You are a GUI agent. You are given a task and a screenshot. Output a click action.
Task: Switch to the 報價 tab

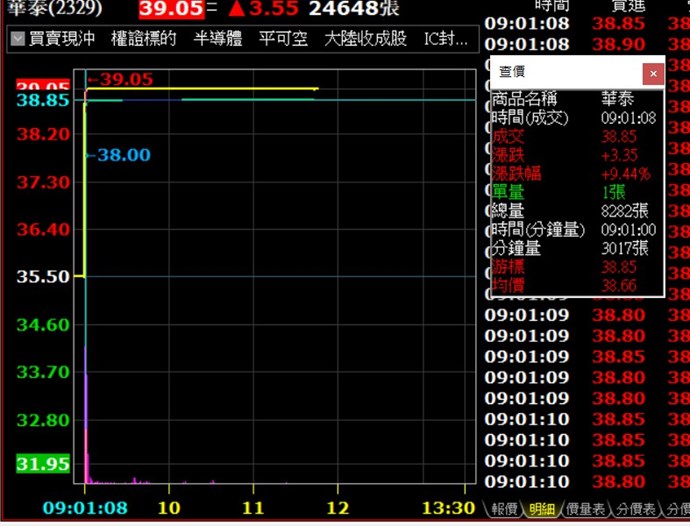(504, 510)
